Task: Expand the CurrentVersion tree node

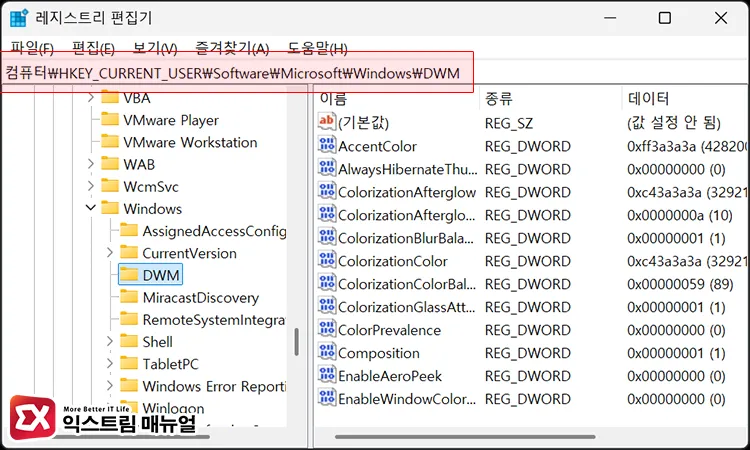Action: (x=110, y=252)
